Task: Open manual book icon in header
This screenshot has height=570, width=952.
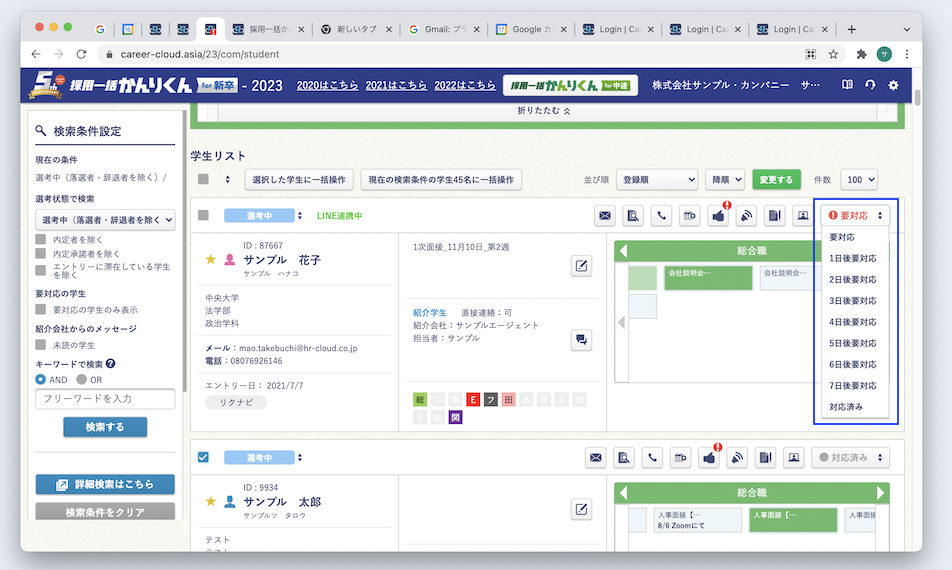Action: (x=847, y=85)
